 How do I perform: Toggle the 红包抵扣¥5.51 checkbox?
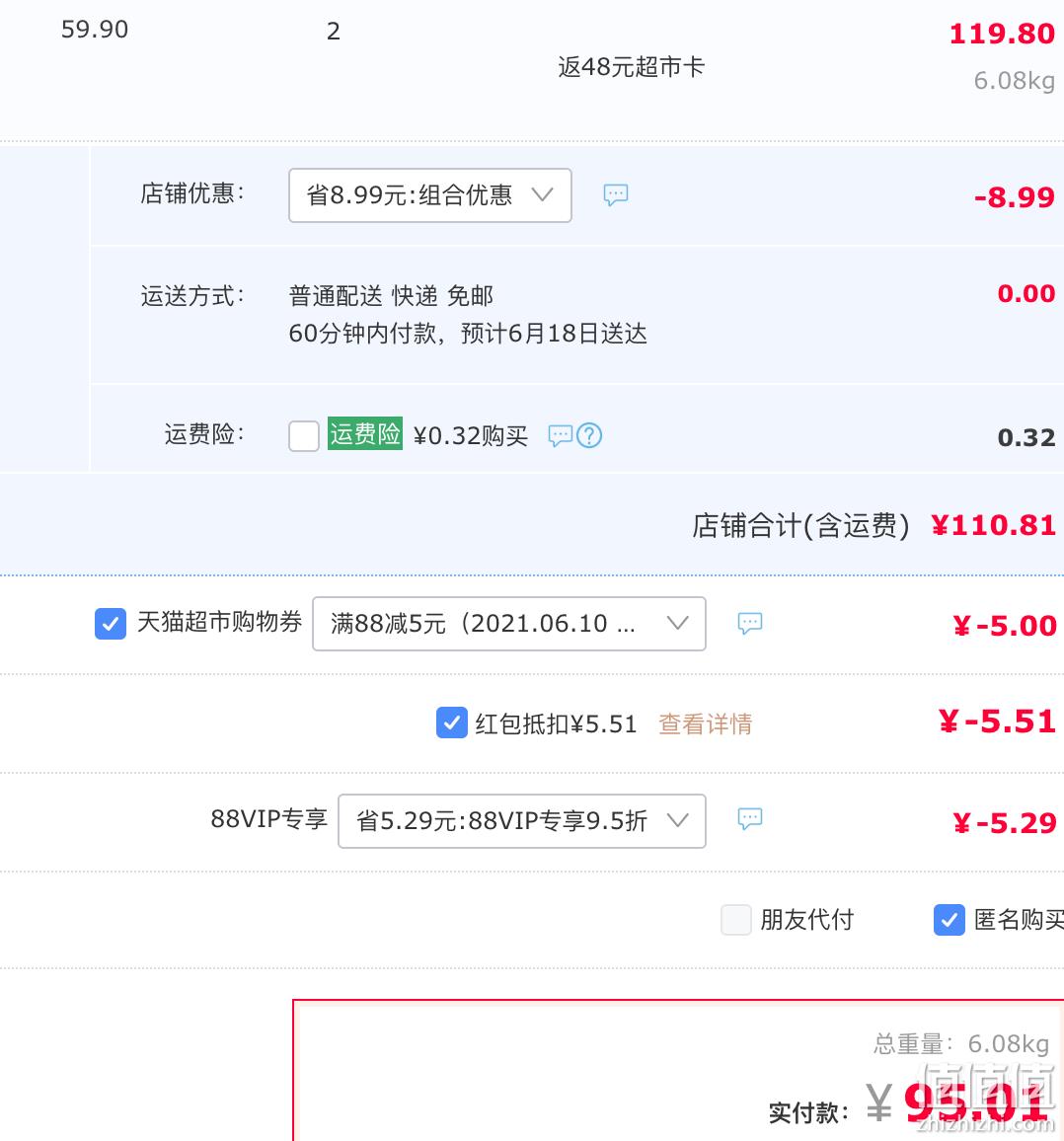452,723
